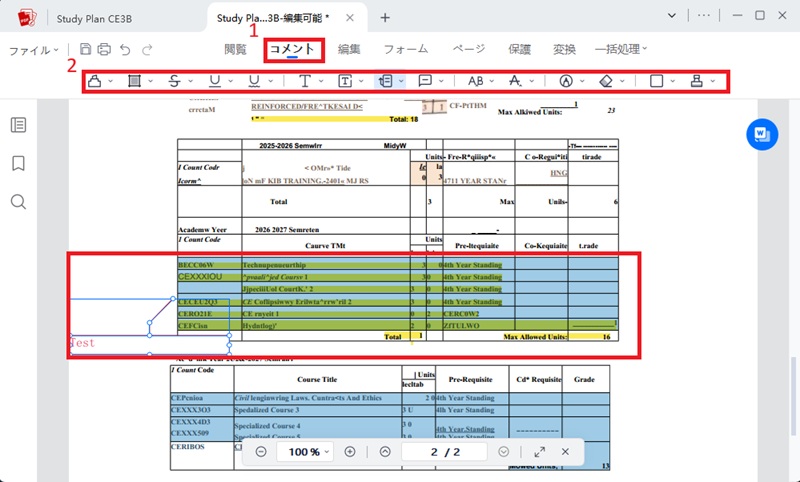Viewport: 800px width, 482px height.
Task: Click the page number input field
Action: [445, 452]
